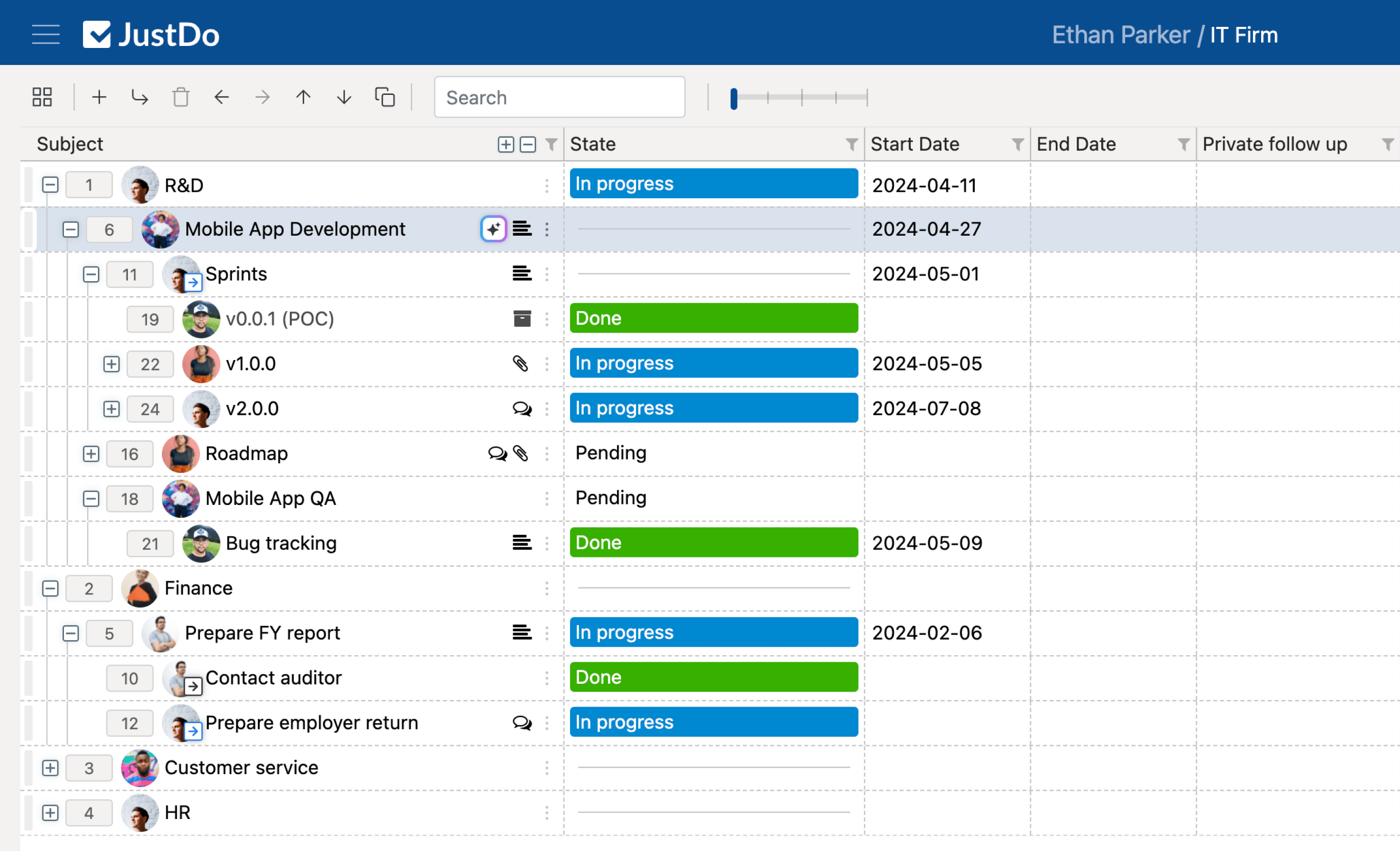Open description icon on Mobile App Development
The width and height of the screenshot is (1400, 851).
(522, 229)
